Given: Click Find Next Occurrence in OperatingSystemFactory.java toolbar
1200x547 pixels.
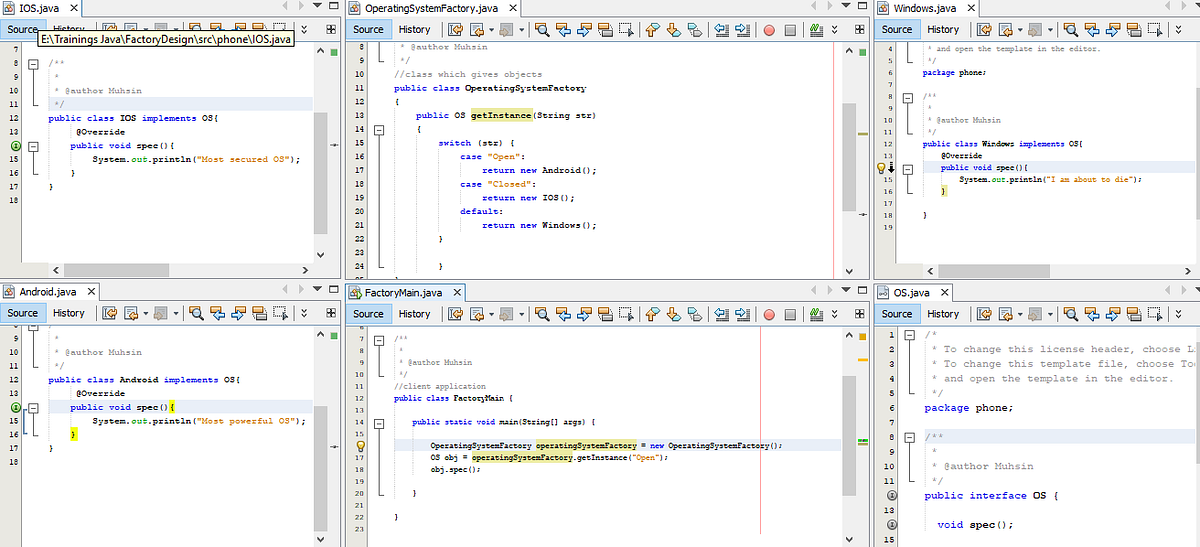Looking at the screenshot, I should (584, 30).
